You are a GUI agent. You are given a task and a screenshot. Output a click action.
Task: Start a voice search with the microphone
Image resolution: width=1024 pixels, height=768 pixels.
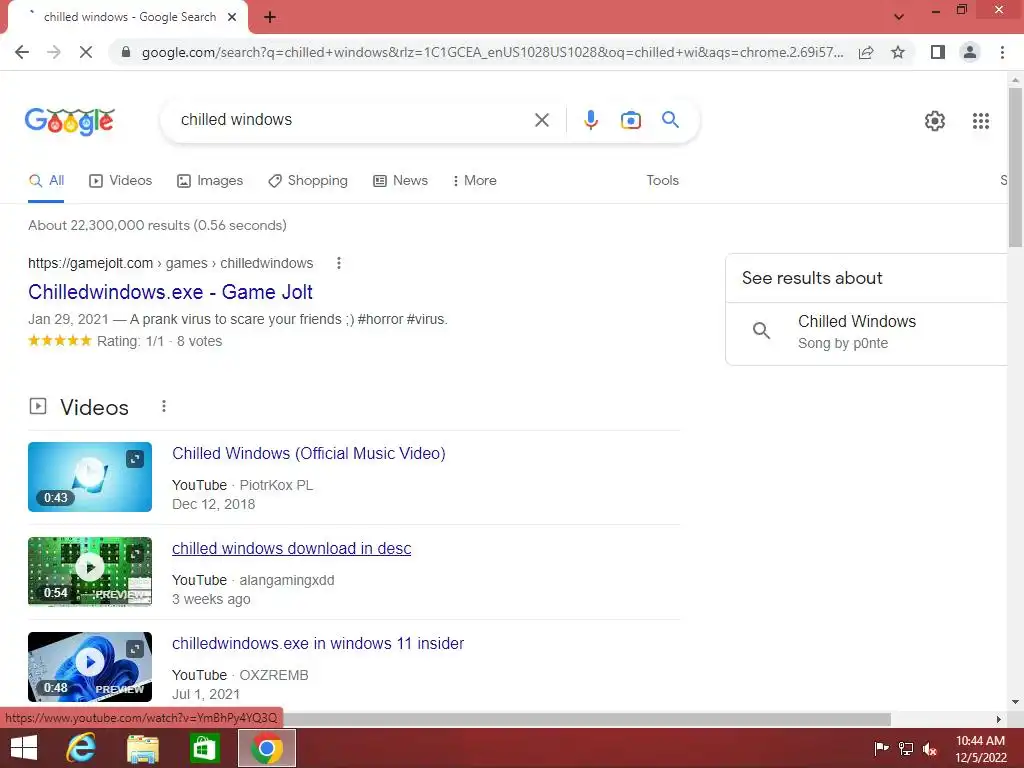(590, 120)
